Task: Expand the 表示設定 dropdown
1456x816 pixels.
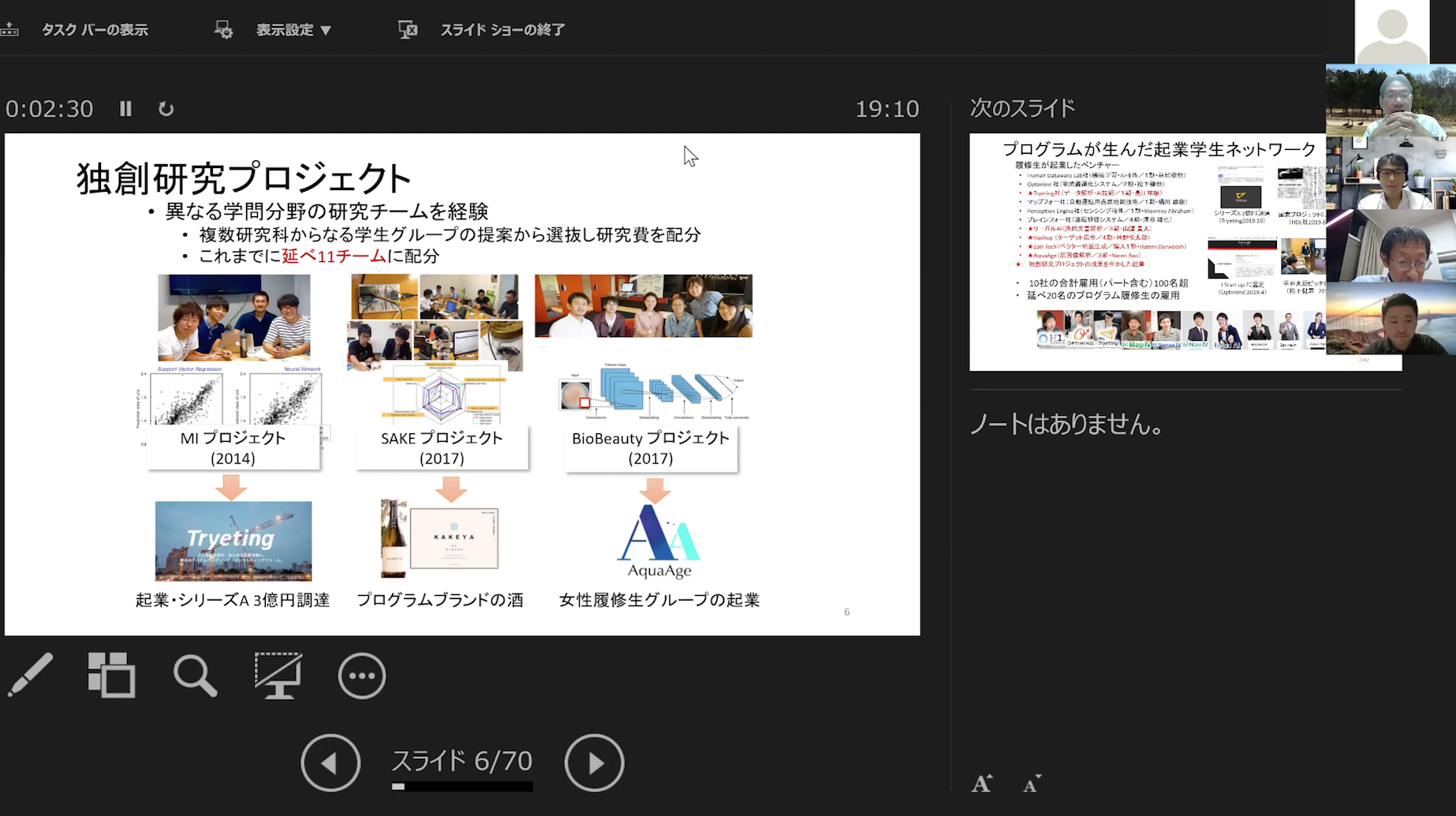Action: [293, 30]
